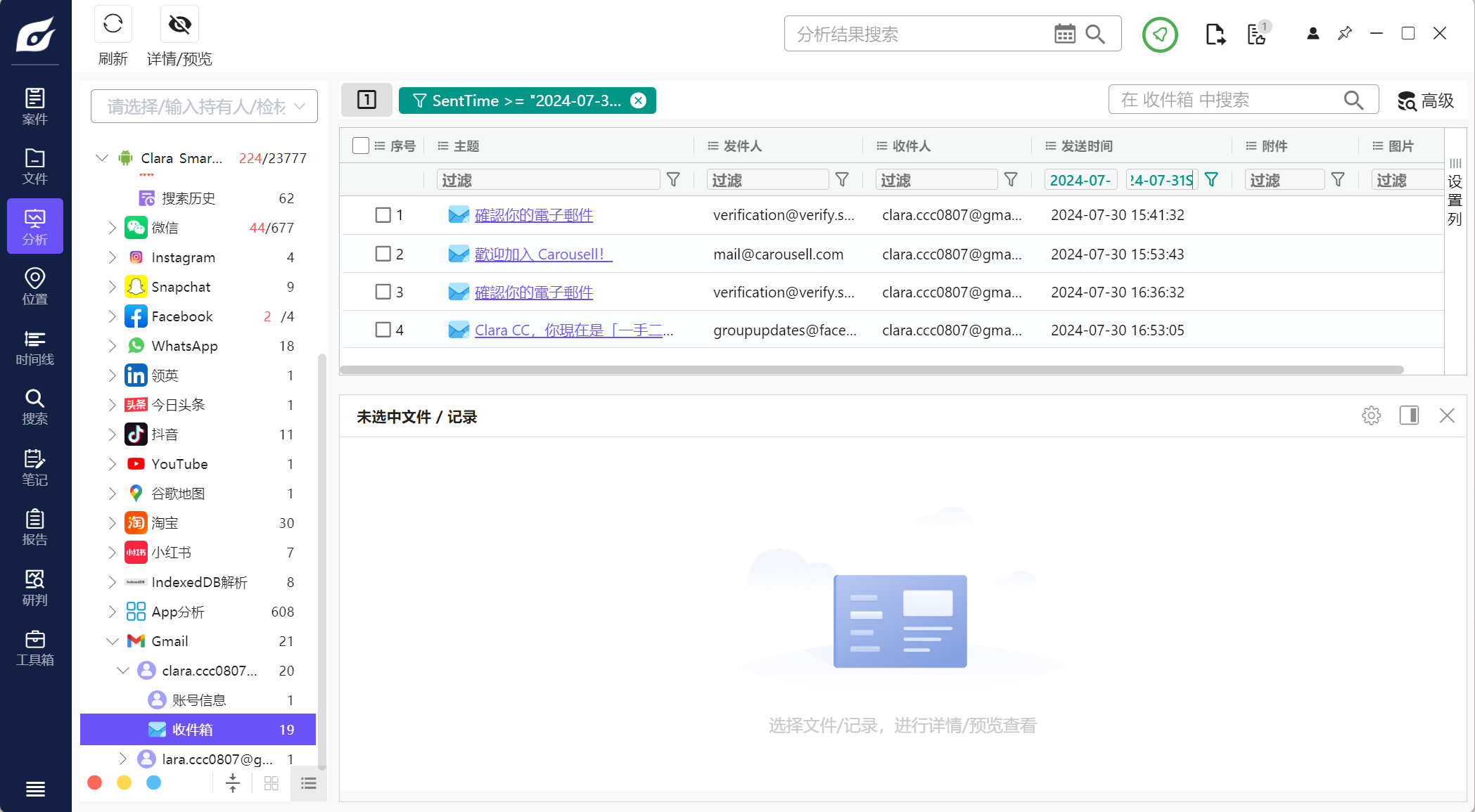Switch to the 报告 report tab
Screen dimensions: 1475x812
34,527
